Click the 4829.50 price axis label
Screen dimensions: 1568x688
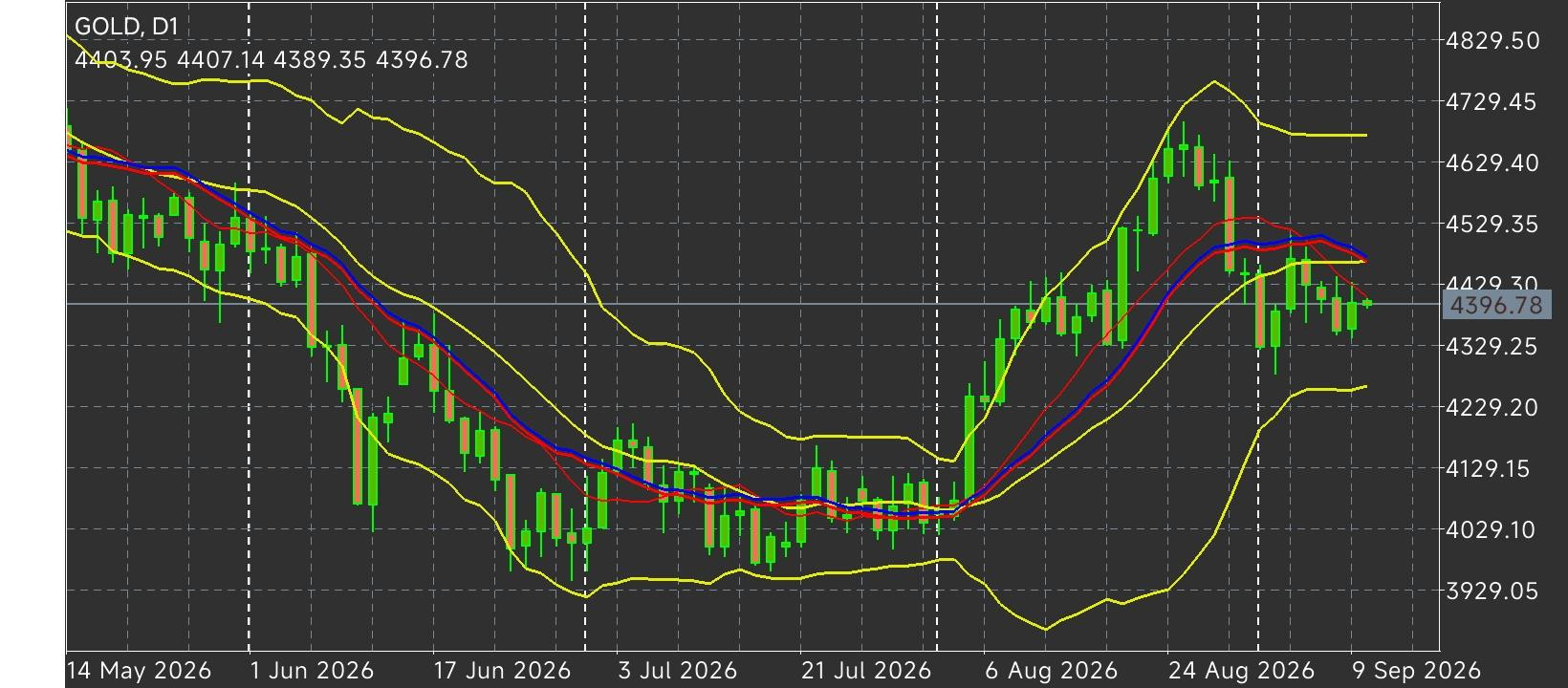(x=1492, y=40)
